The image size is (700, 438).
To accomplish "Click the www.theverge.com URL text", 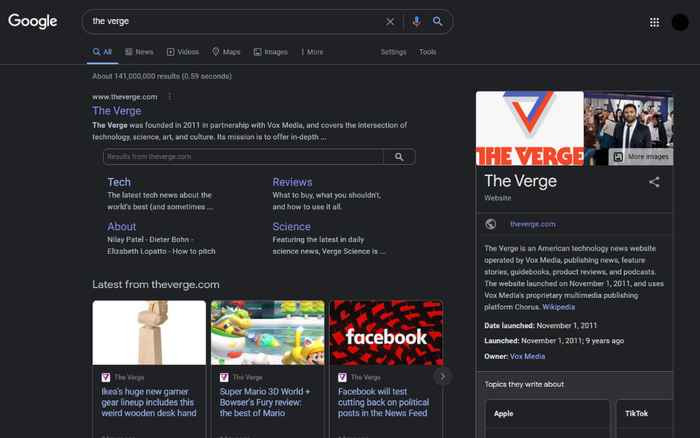I will click(125, 97).
